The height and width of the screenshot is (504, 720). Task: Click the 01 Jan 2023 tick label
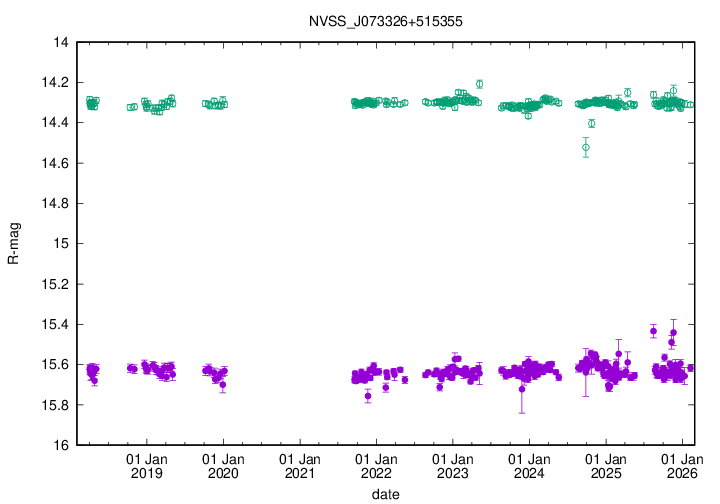452,466
